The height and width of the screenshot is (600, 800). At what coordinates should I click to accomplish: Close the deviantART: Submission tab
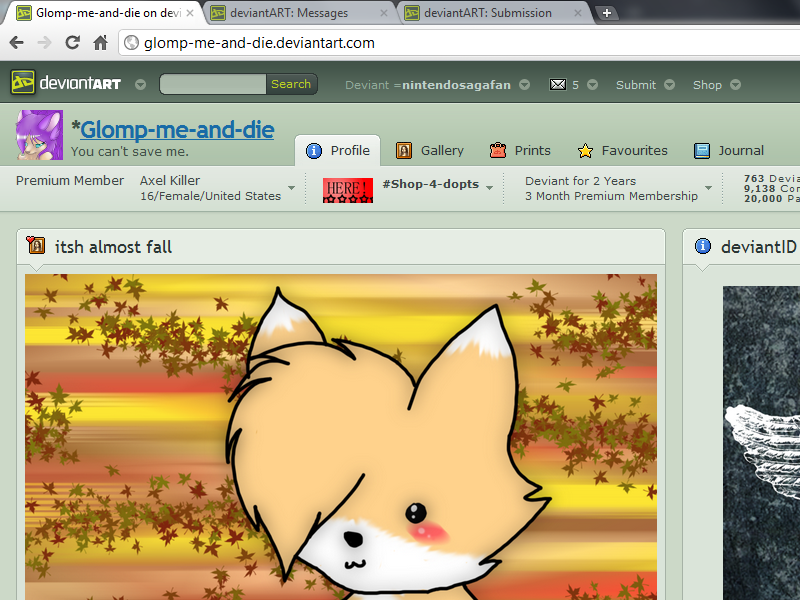(x=578, y=13)
